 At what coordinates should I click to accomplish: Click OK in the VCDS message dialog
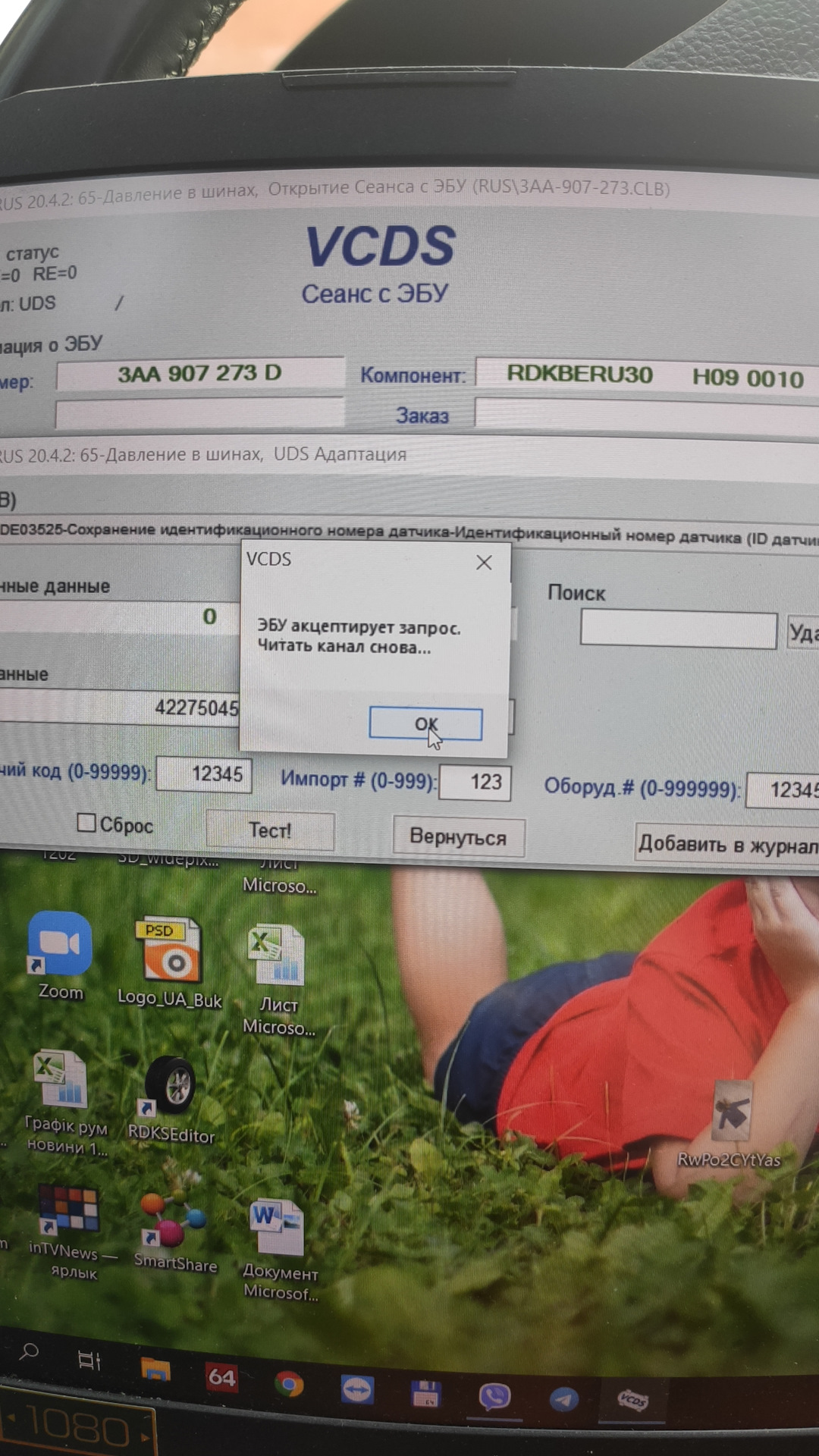tap(425, 724)
